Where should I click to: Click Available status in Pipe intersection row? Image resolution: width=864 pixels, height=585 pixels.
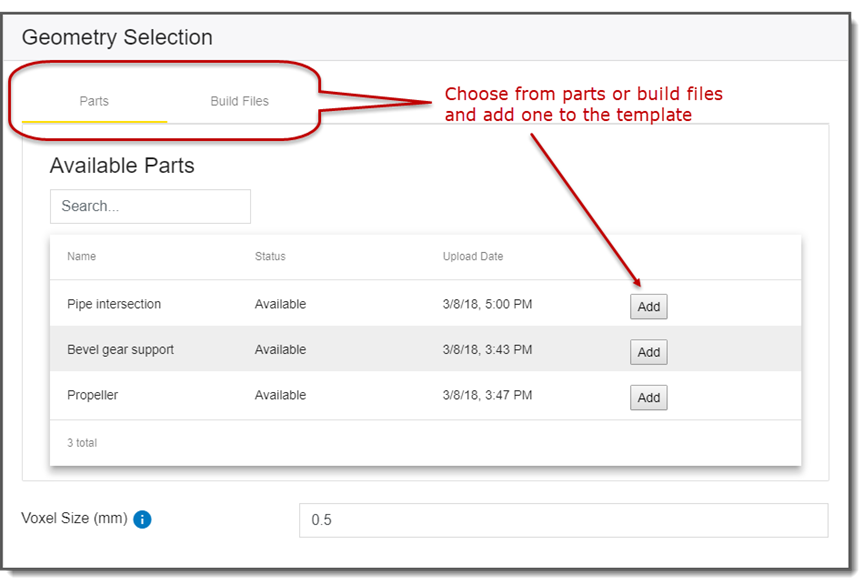click(280, 304)
